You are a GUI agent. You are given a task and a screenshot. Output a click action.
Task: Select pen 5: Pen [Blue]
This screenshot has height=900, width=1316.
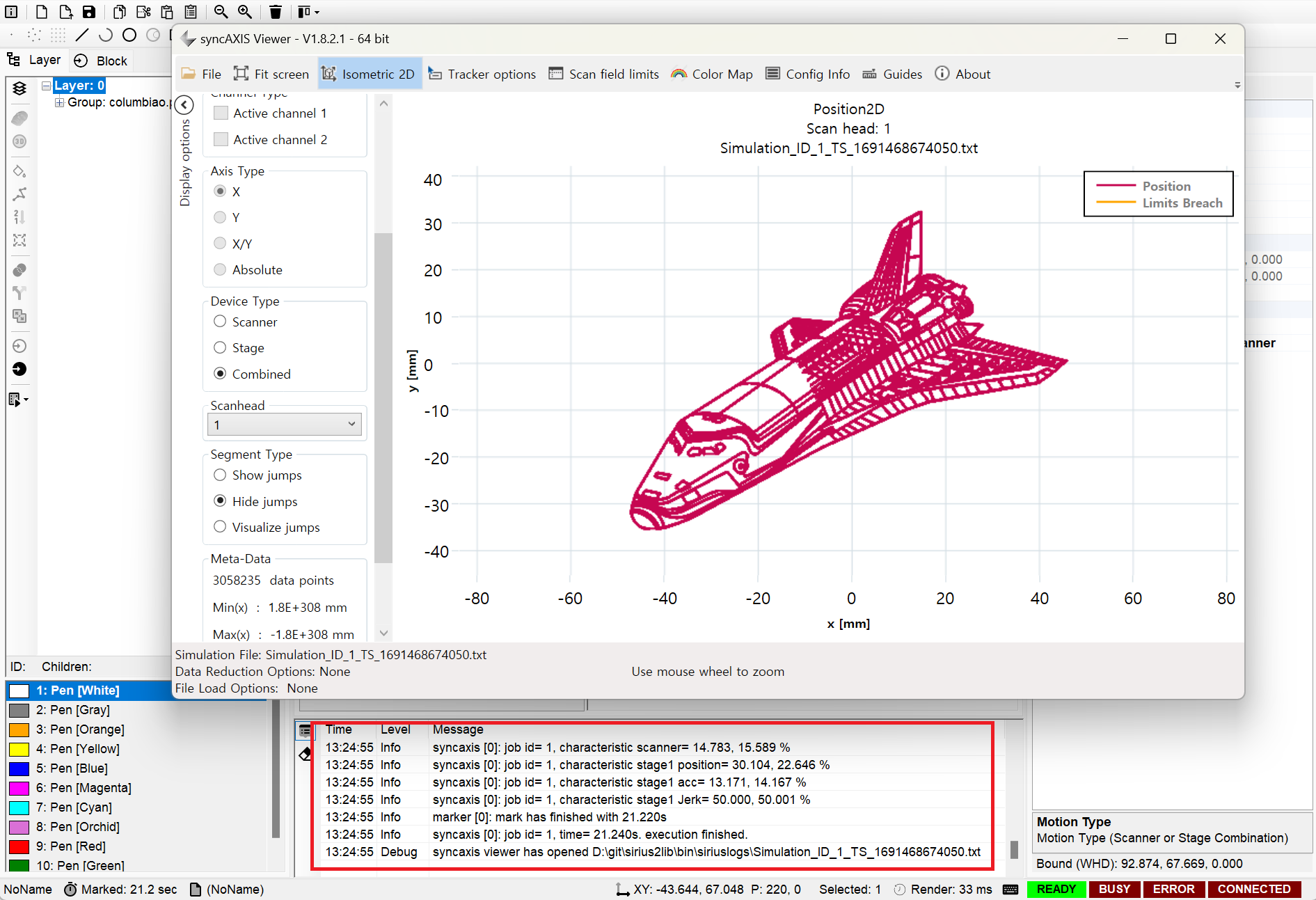click(72, 768)
